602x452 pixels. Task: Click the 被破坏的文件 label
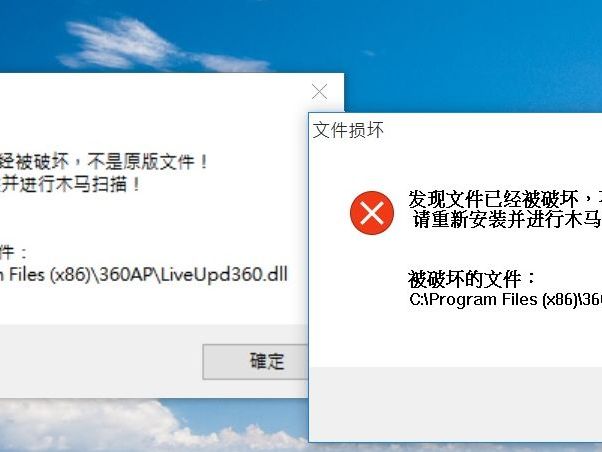[471, 278]
